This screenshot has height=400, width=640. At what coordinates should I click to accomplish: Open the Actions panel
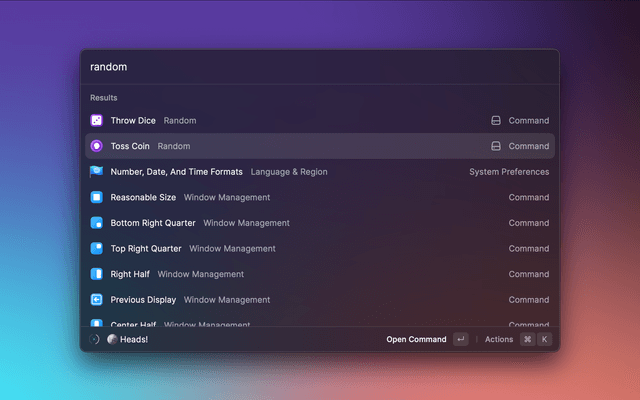click(498, 339)
